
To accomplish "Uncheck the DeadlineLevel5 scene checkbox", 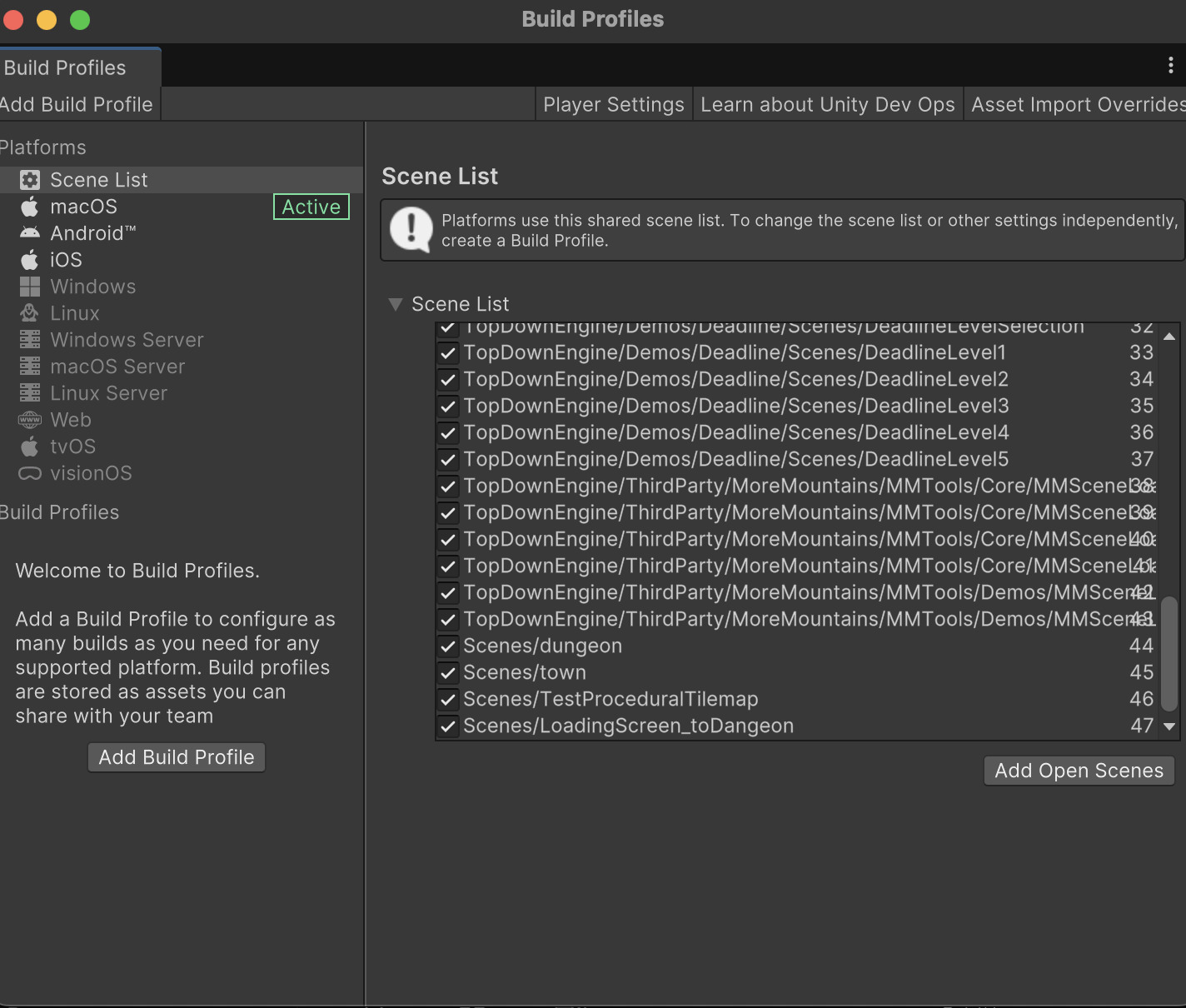I will (x=448, y=460).
